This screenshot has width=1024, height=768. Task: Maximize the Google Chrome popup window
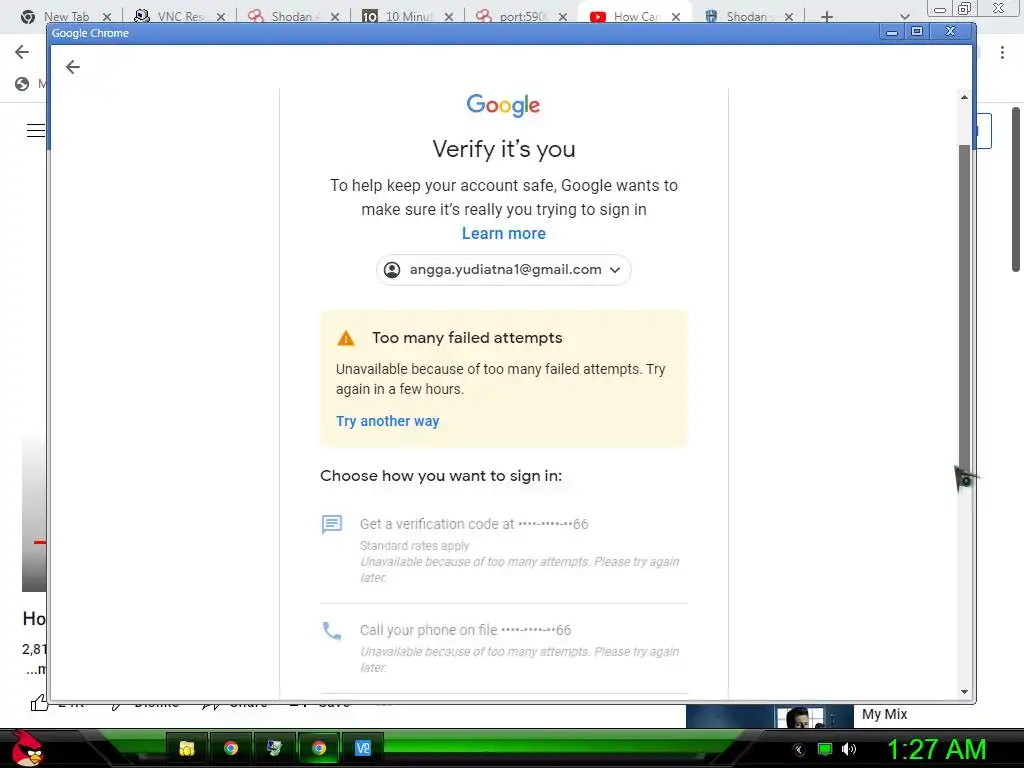917,31
